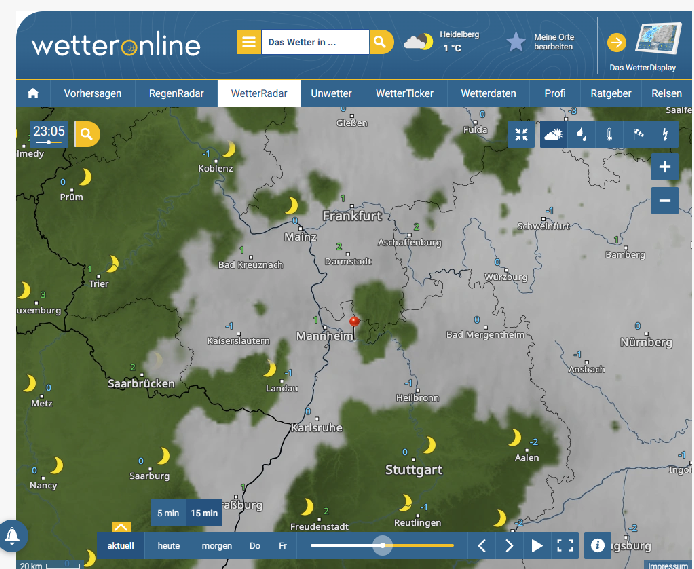The width and height of the screenshot is (694, 569).
Task: Open the WetterTicker menu
Action: pos(405,93)
